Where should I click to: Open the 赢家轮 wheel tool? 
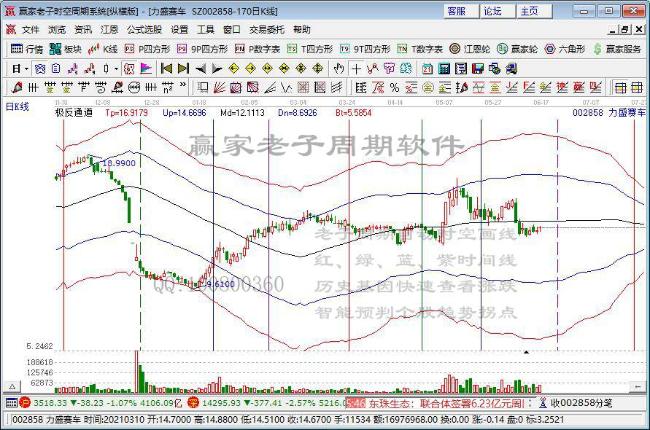pyautogui.click(x=517, y=49)
